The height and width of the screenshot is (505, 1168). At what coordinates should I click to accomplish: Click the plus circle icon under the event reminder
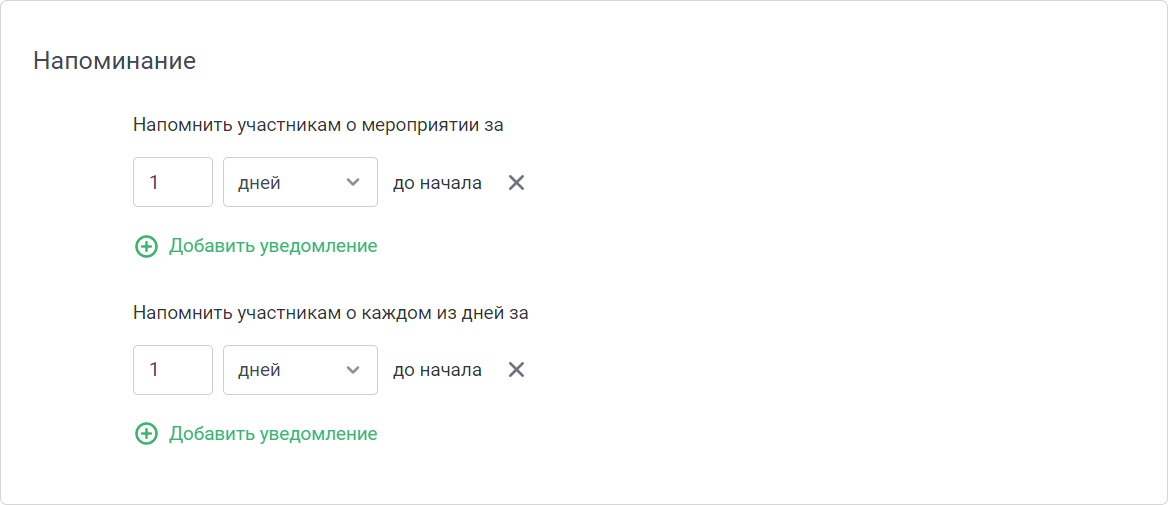click(x=146, y=247)
